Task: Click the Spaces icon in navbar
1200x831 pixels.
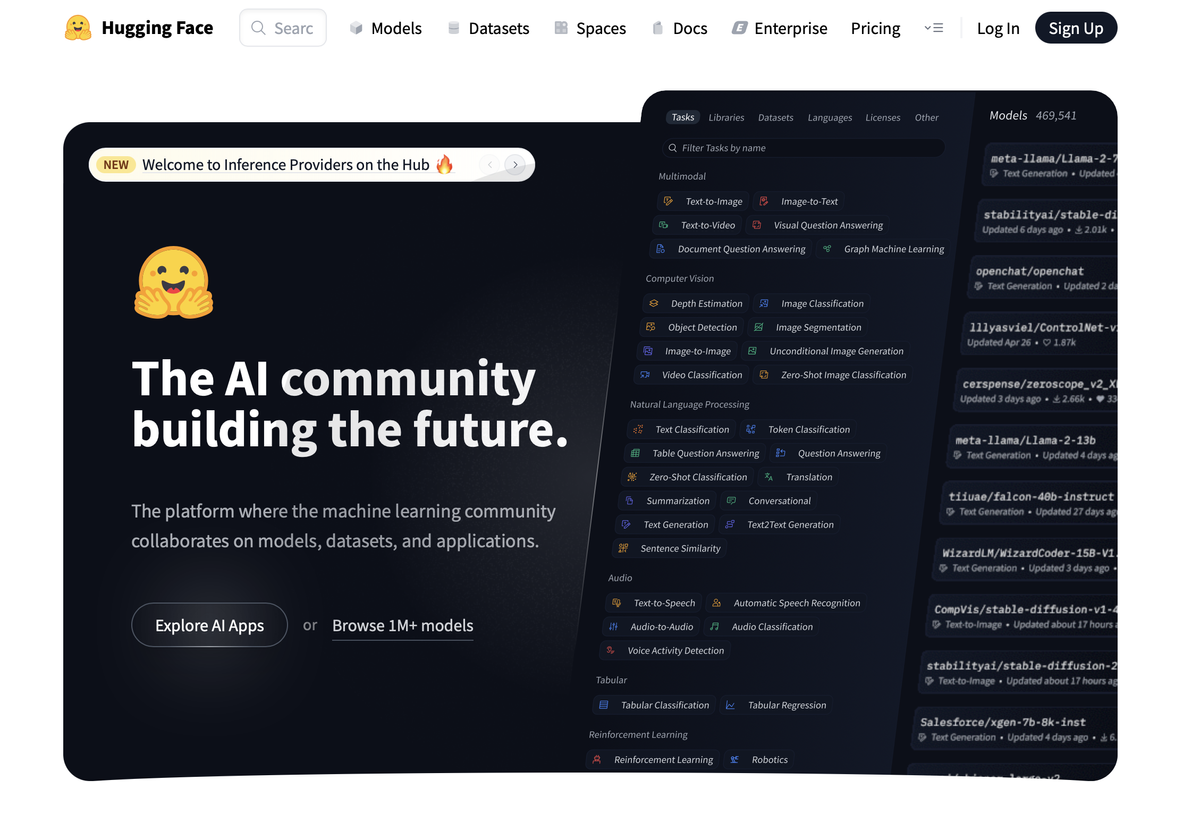Action: (561, 28)
